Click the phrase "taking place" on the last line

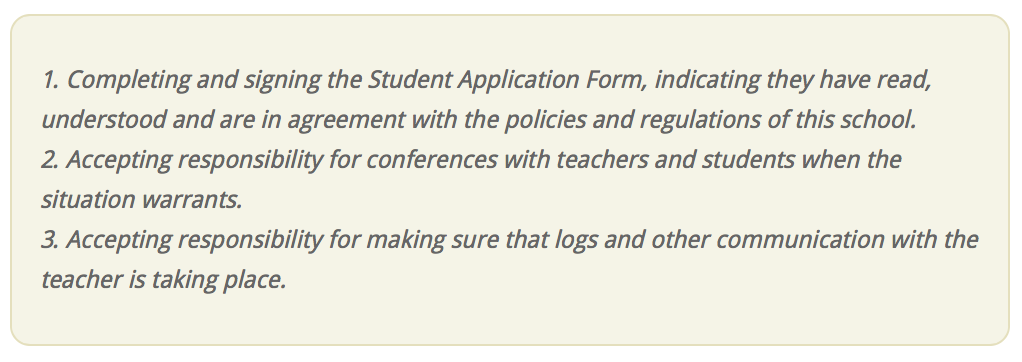(218, 280)
